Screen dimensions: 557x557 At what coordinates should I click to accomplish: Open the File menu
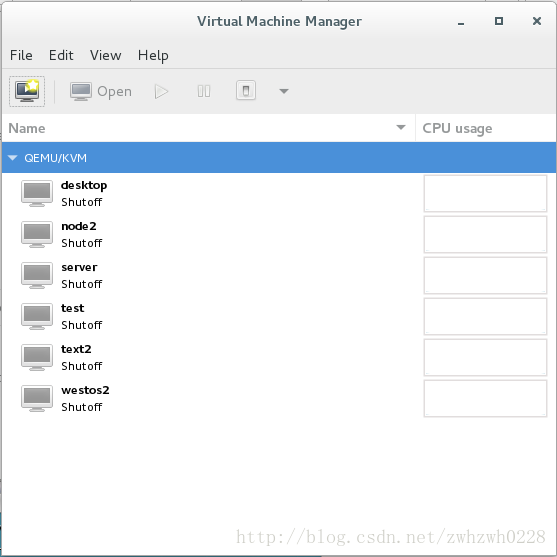pos(21,55)
